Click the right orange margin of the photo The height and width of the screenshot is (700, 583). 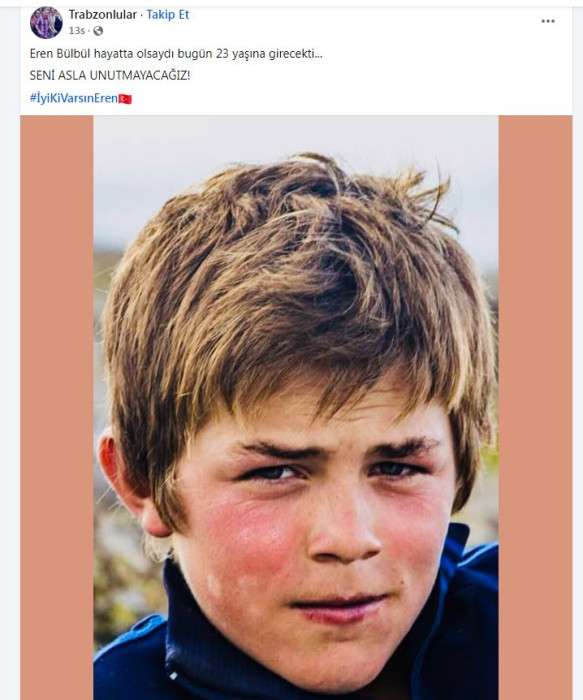535,407
